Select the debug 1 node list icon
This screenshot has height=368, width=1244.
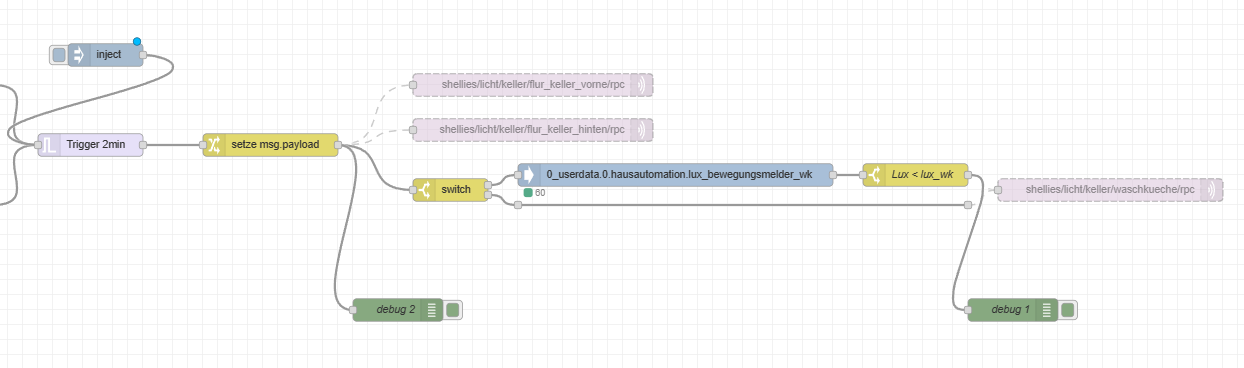point(1047,310)
